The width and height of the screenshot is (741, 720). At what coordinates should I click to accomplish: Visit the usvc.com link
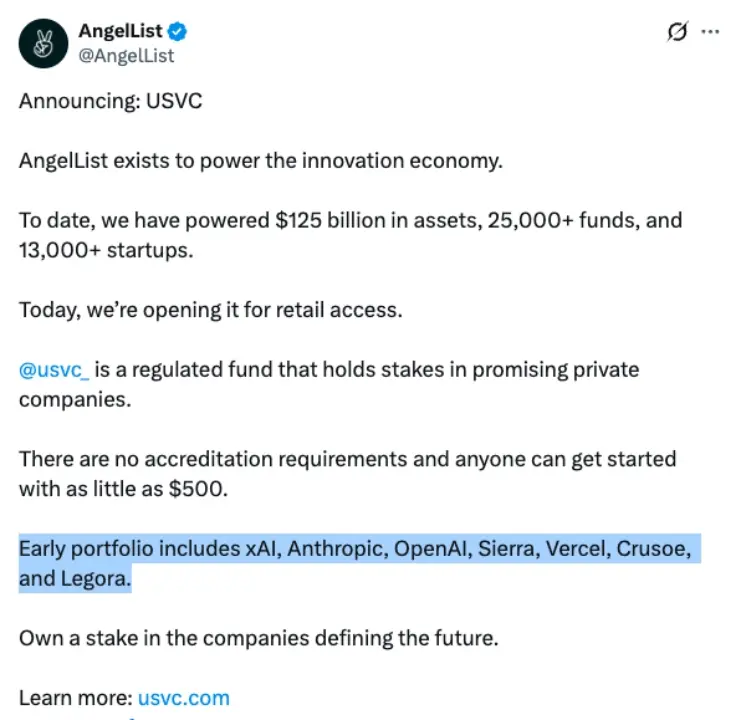183,697
